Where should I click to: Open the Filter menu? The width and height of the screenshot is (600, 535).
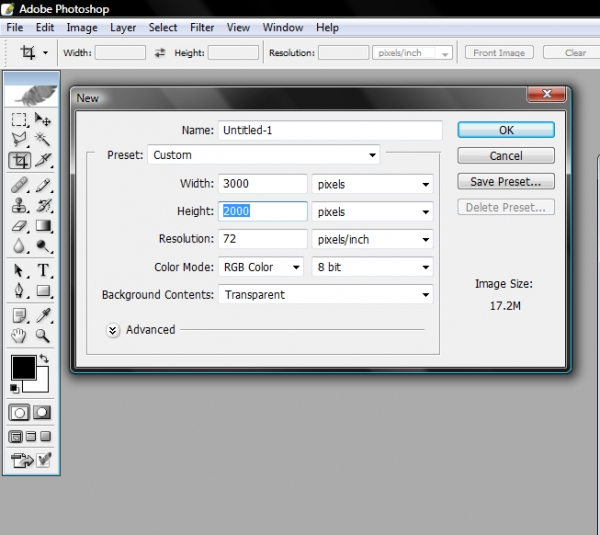(x=202, y=28)
